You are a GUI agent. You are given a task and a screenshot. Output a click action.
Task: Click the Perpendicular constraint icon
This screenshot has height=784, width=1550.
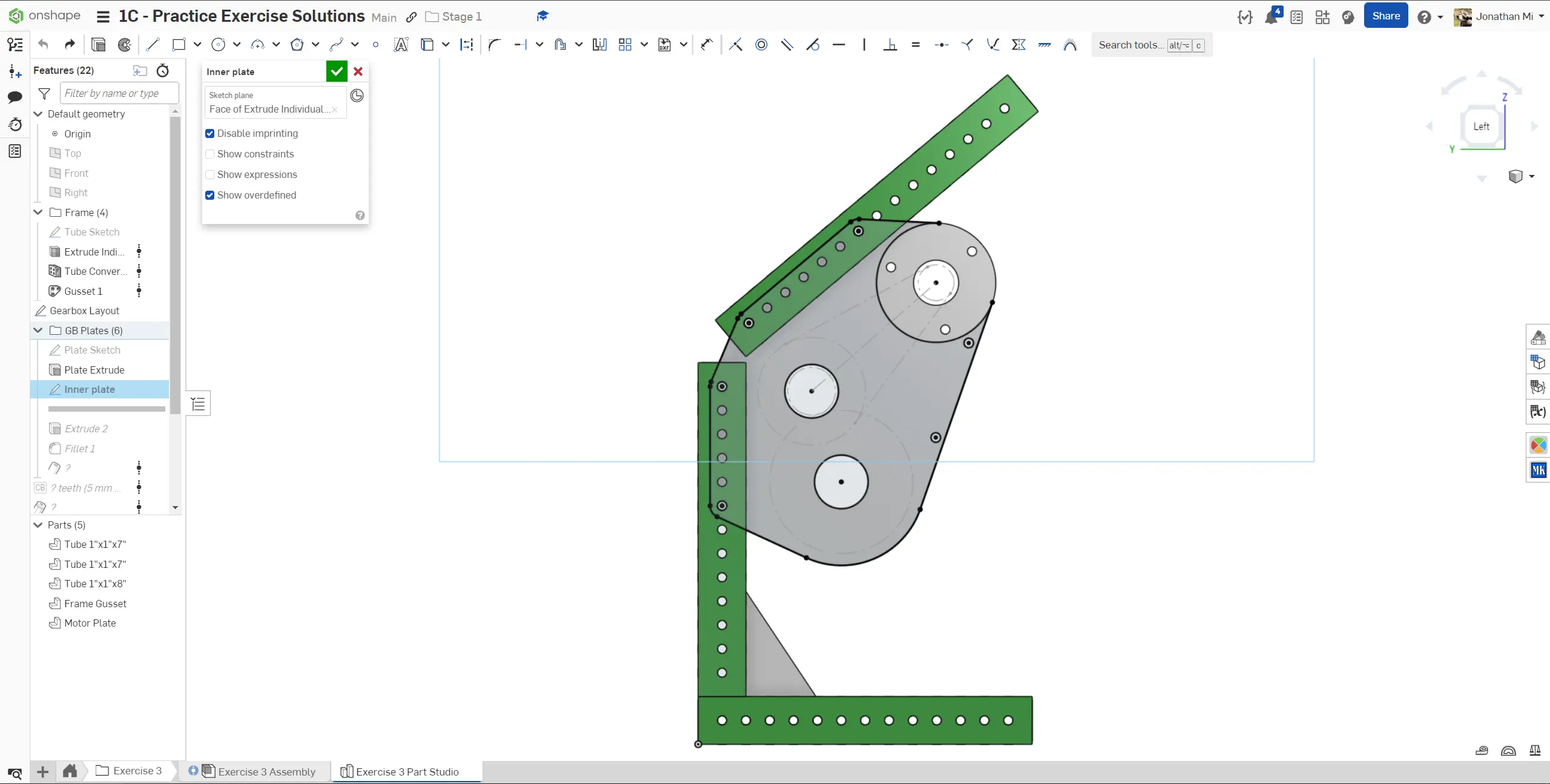[x=890, y=44]
